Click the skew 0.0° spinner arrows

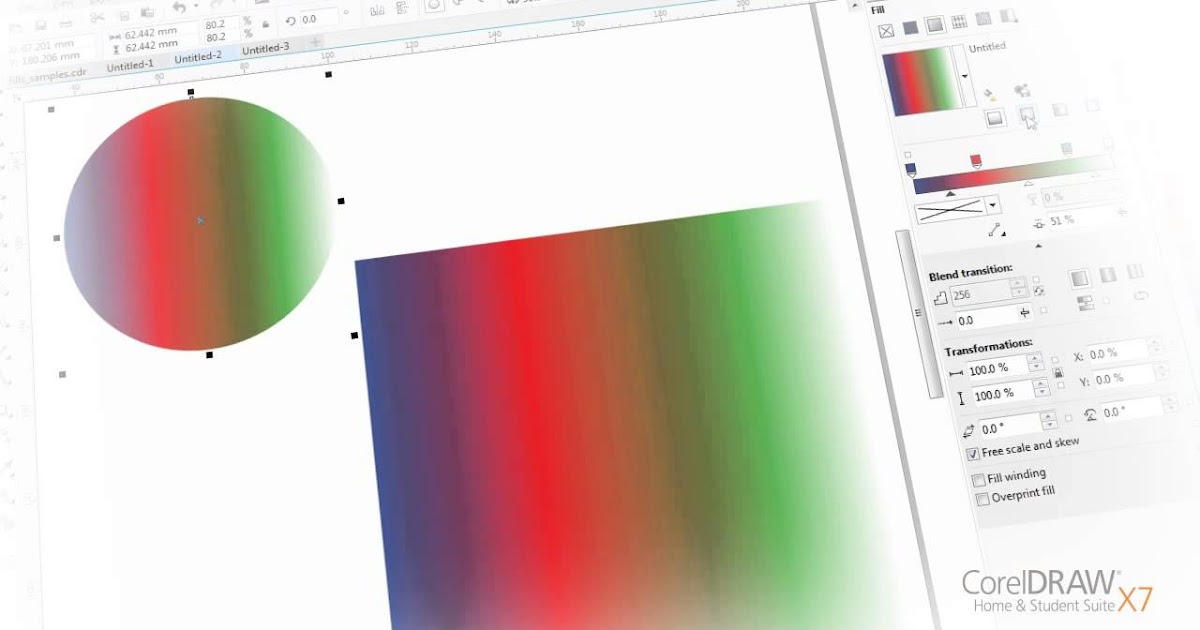[1048, 422]
